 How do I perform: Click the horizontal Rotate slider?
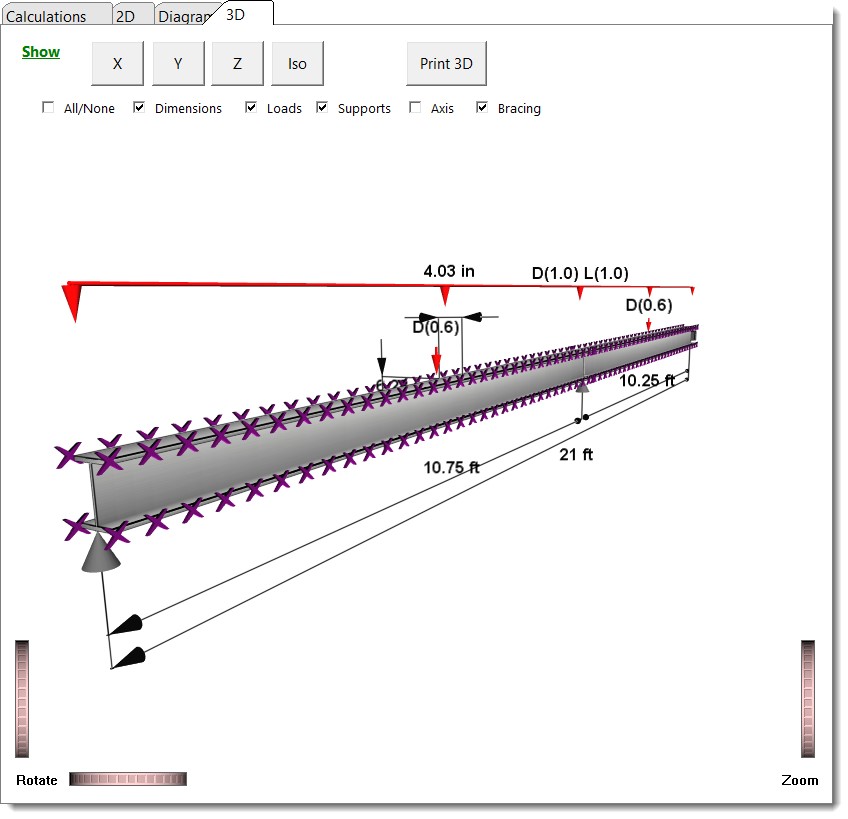click(128, 779)
